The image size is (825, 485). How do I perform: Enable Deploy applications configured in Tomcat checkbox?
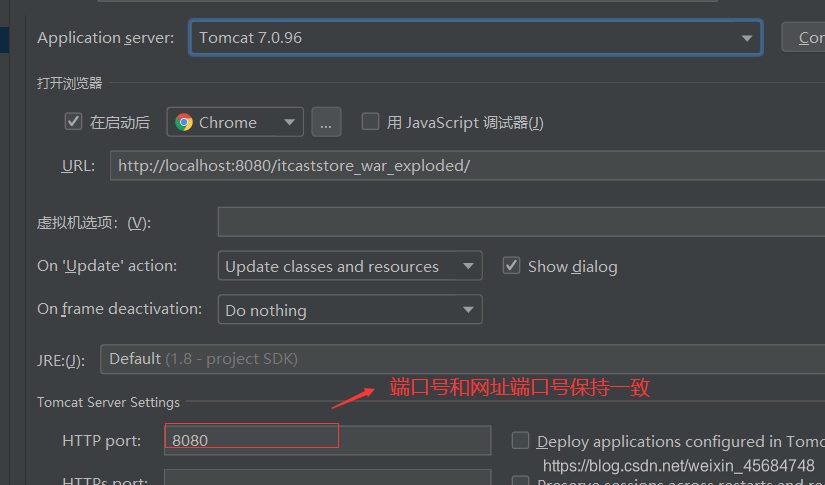point(520,440)
